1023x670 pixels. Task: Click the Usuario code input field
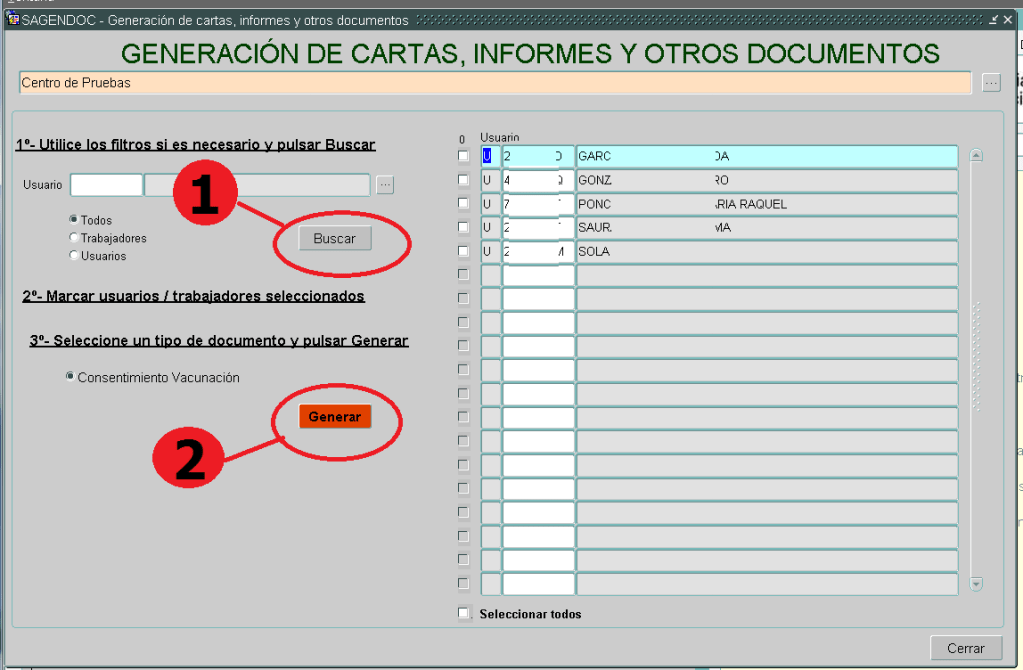[106, 185]
